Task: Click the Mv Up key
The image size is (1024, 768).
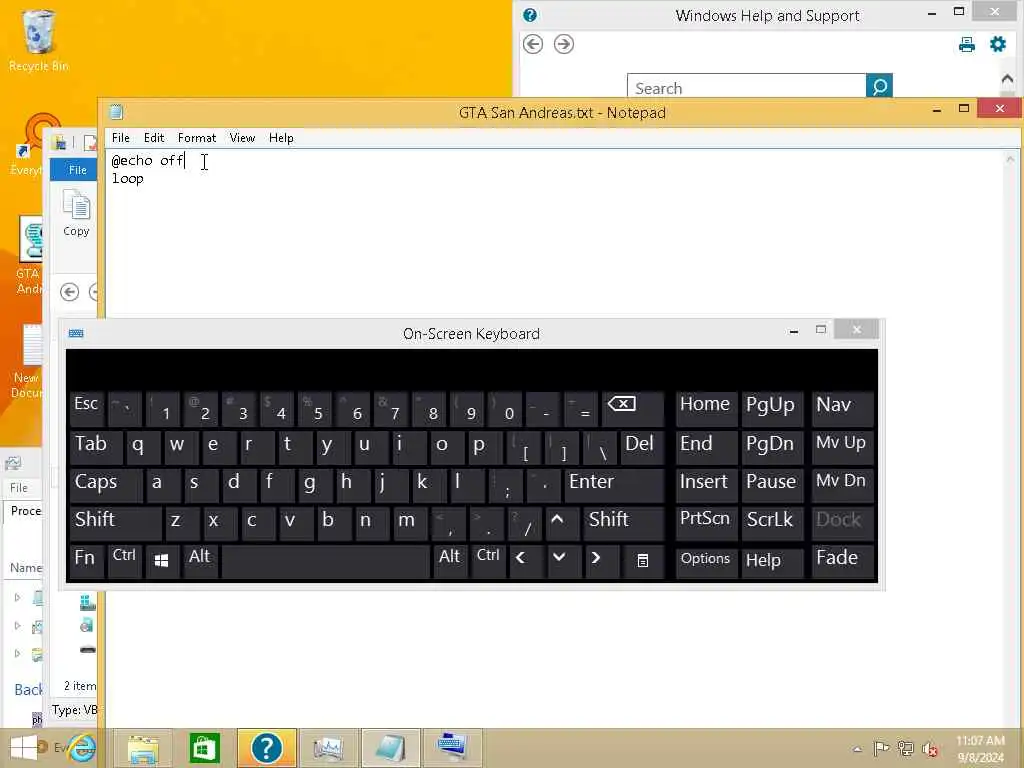Action: [842, 447]
